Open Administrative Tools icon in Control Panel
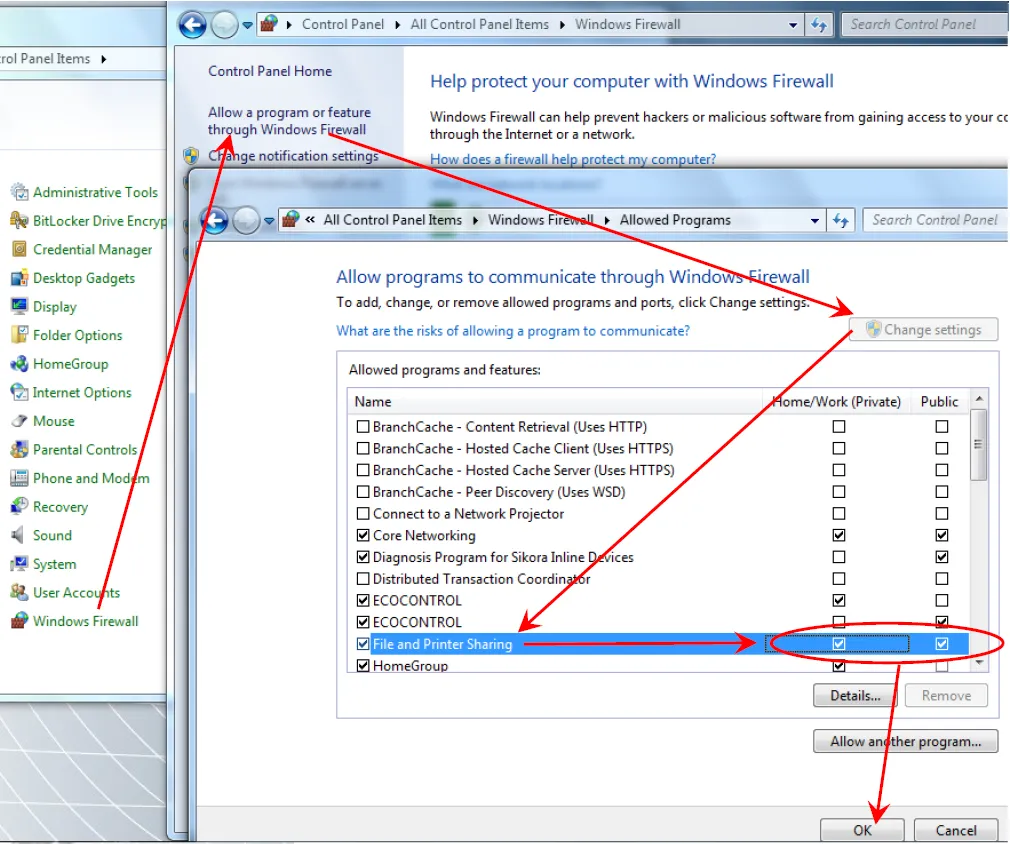 coord(19,192)
